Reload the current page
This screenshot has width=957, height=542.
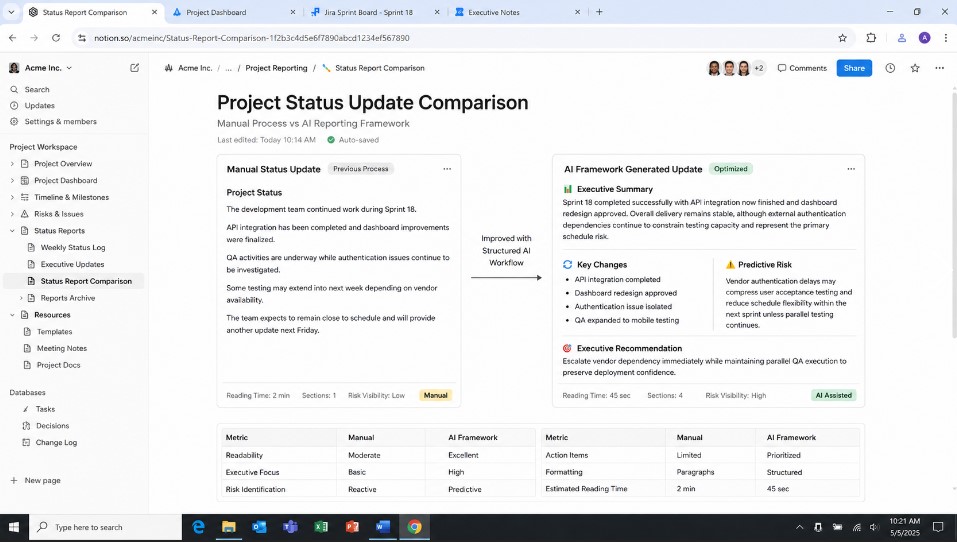[56, 38]
